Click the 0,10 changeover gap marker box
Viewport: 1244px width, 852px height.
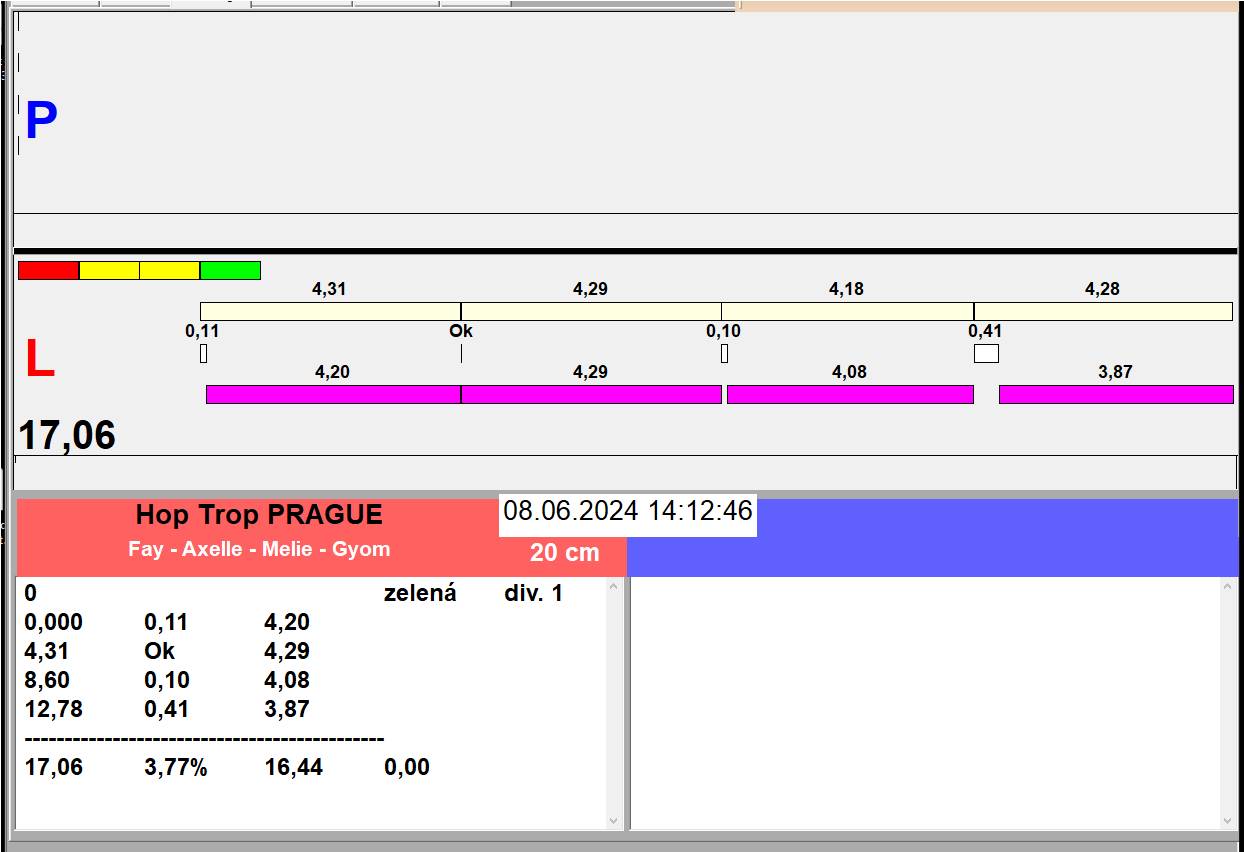724,353
